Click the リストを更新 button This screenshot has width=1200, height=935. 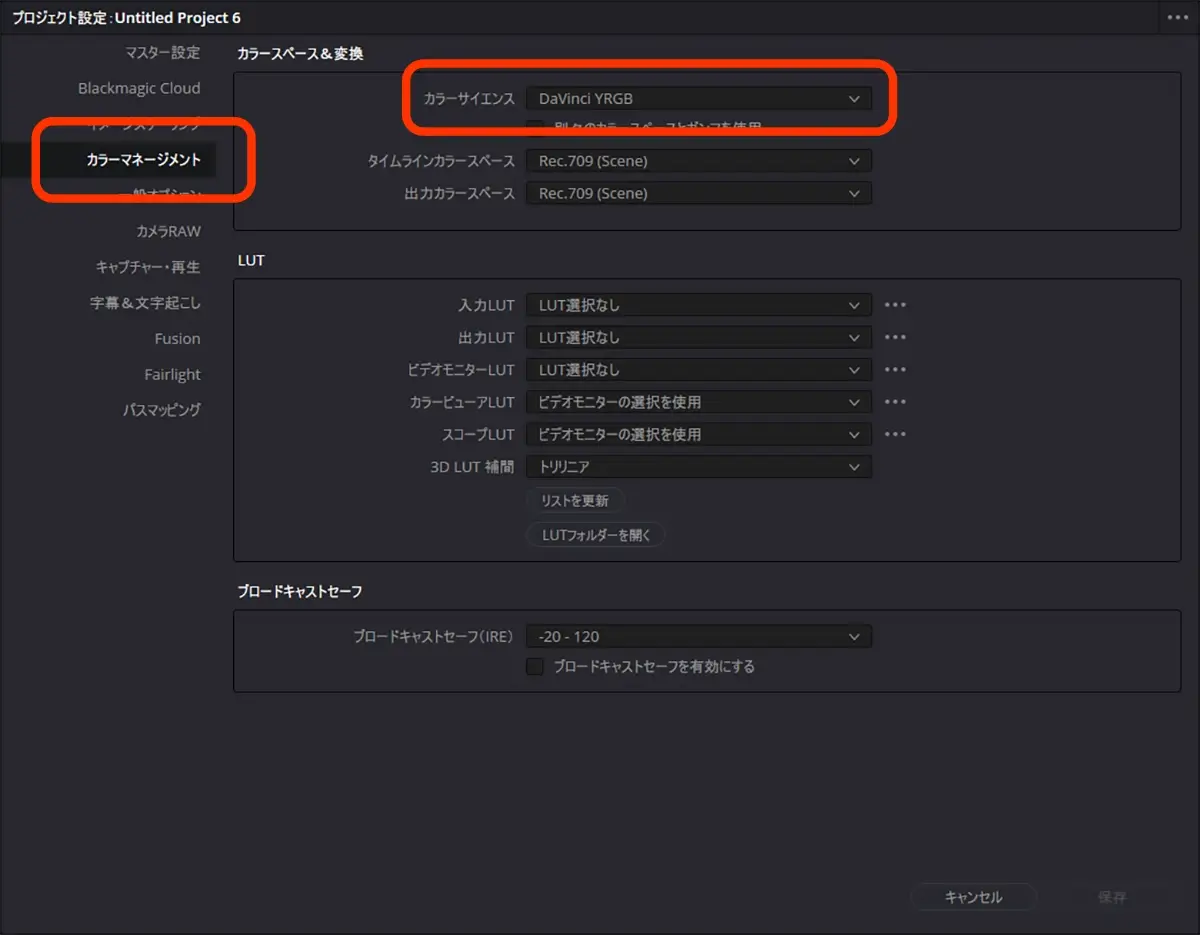point(575,500)
